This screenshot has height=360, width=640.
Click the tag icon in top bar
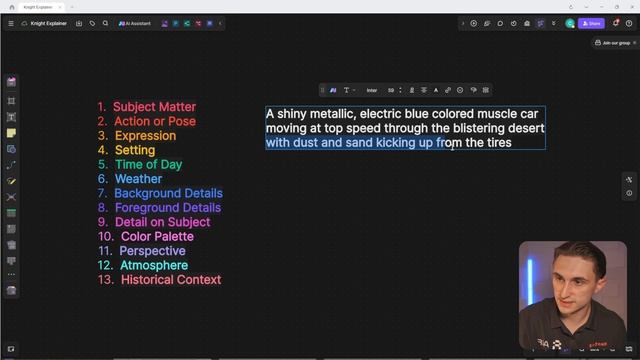[92, 24]
